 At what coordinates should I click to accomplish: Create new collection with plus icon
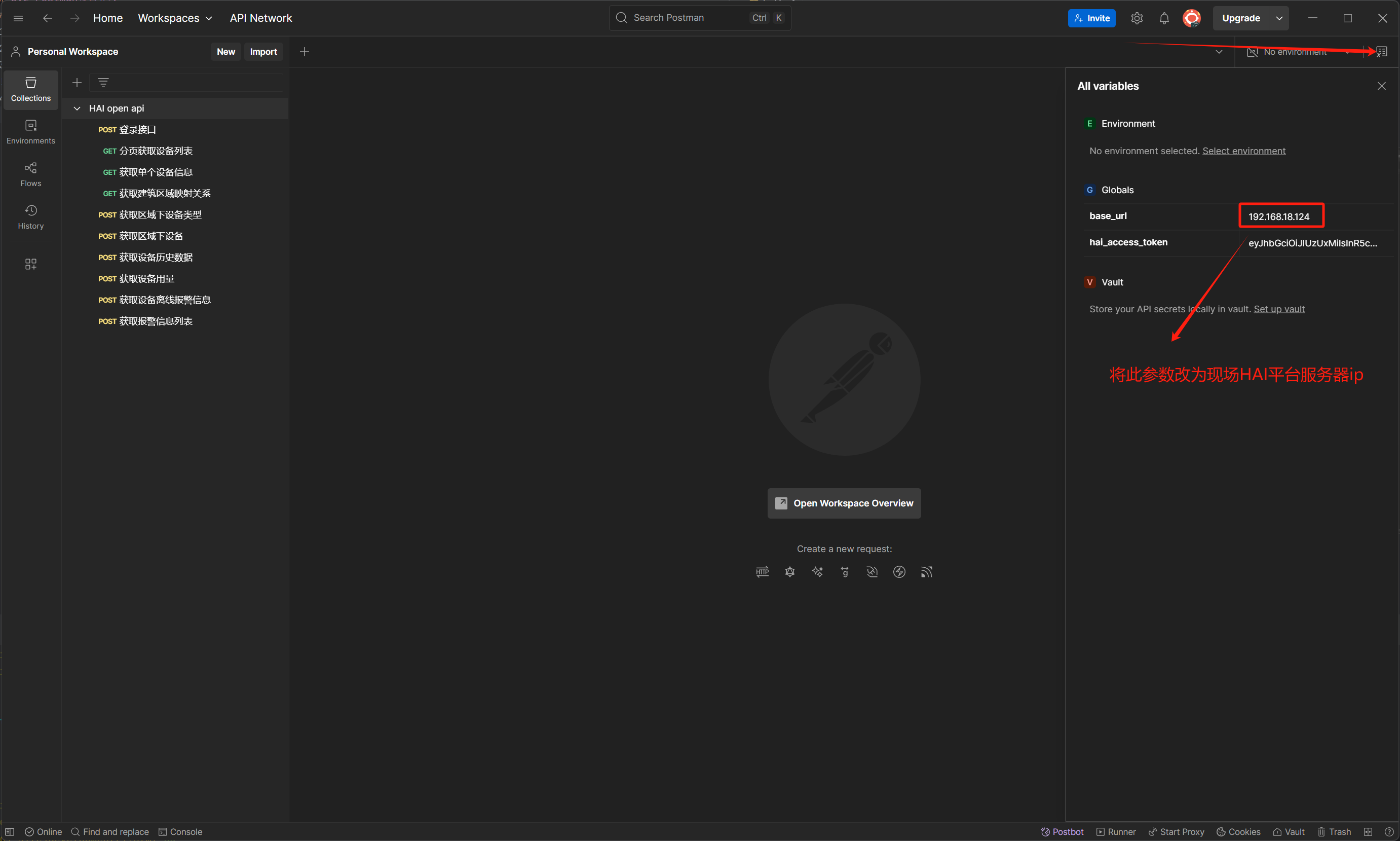tap(77, 83)
